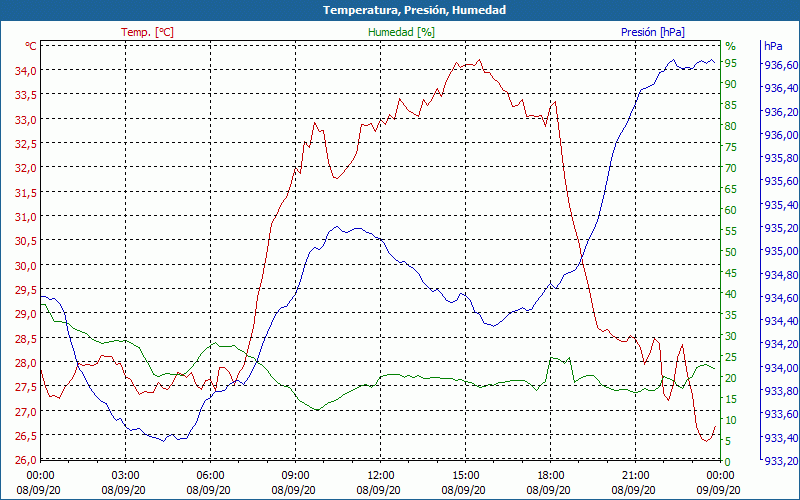800x500 pixels.
Task: Choose the 09:00 time axis label
Action: [295, 476]
